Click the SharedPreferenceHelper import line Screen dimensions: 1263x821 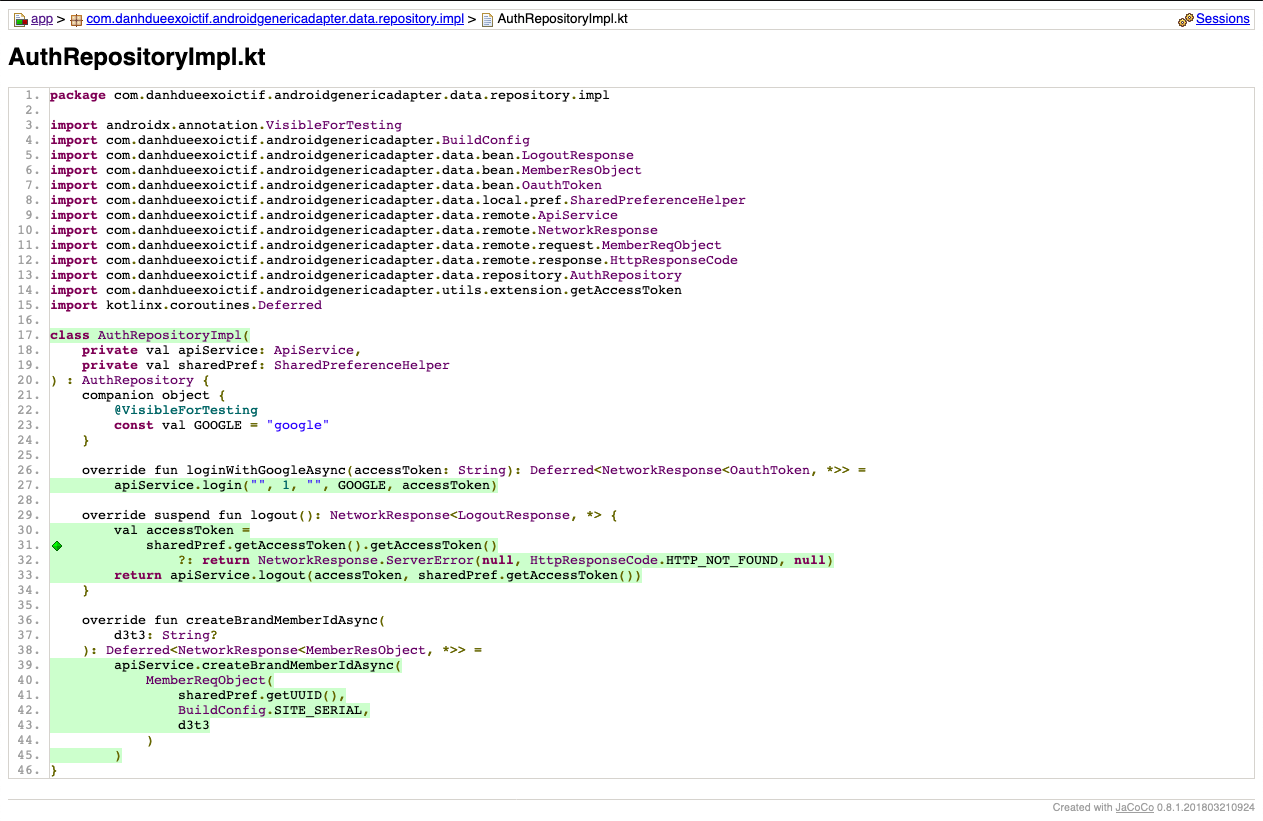[398, 201]
